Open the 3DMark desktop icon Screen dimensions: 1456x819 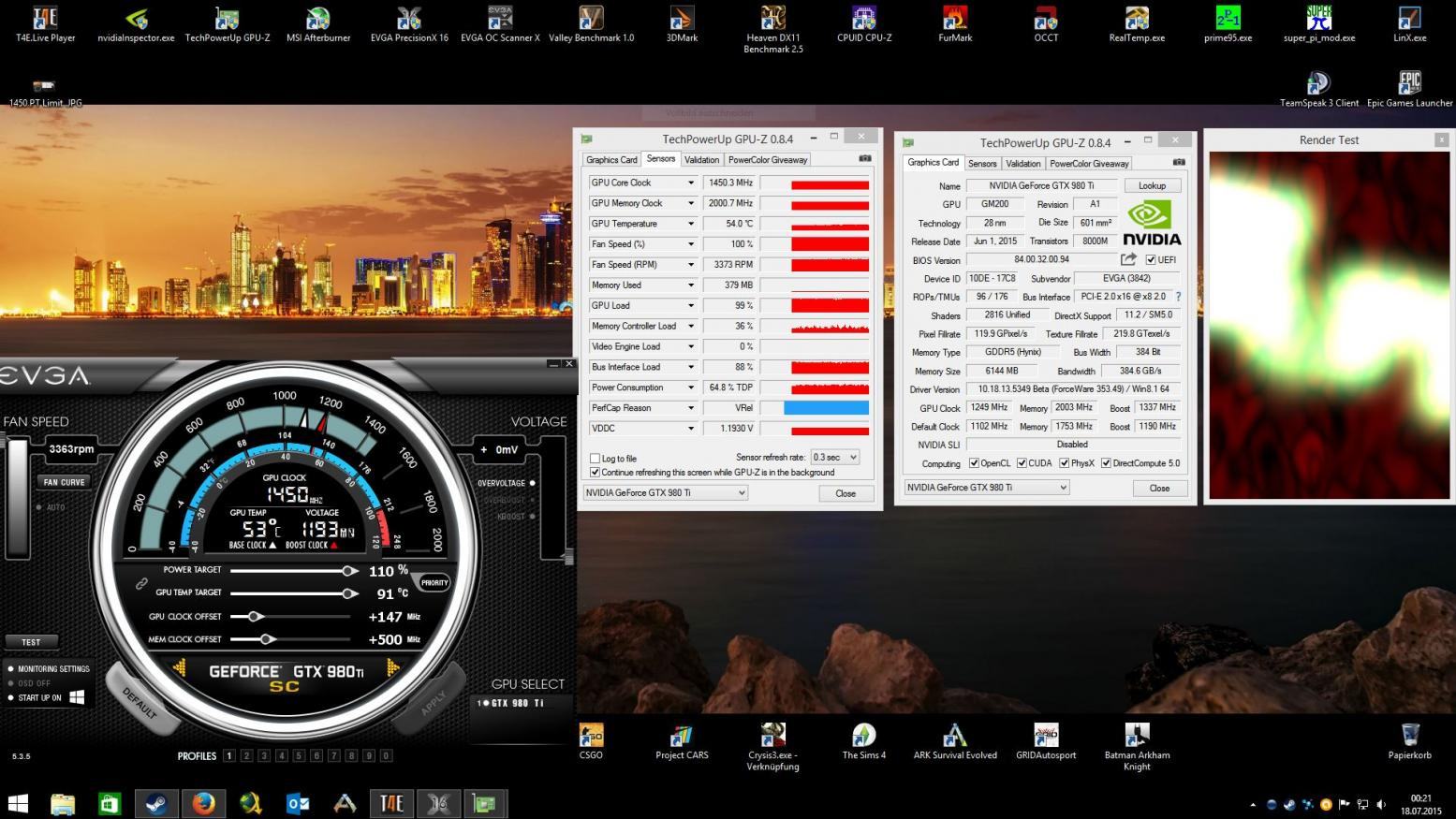click(682, 24)
